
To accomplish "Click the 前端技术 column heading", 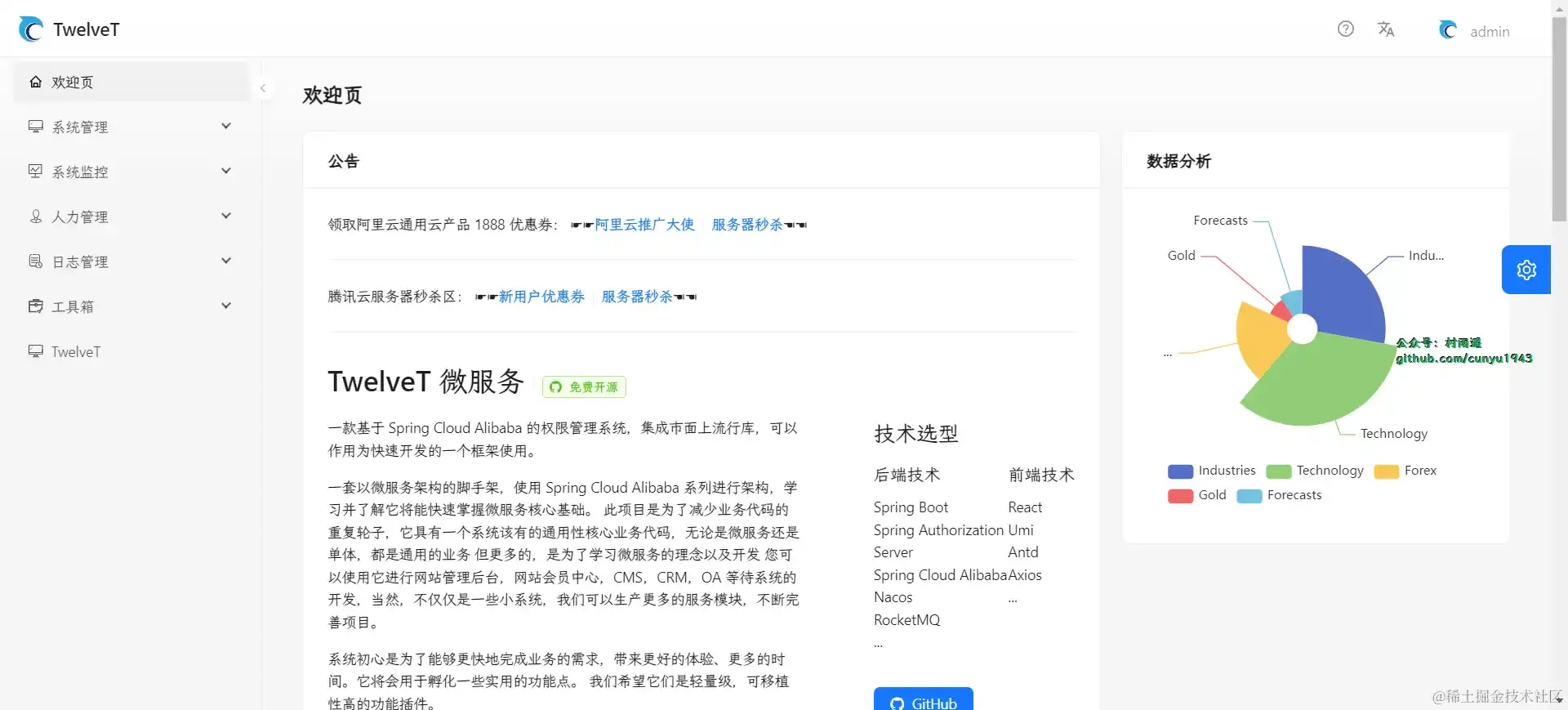I will tap(1041, 475).
